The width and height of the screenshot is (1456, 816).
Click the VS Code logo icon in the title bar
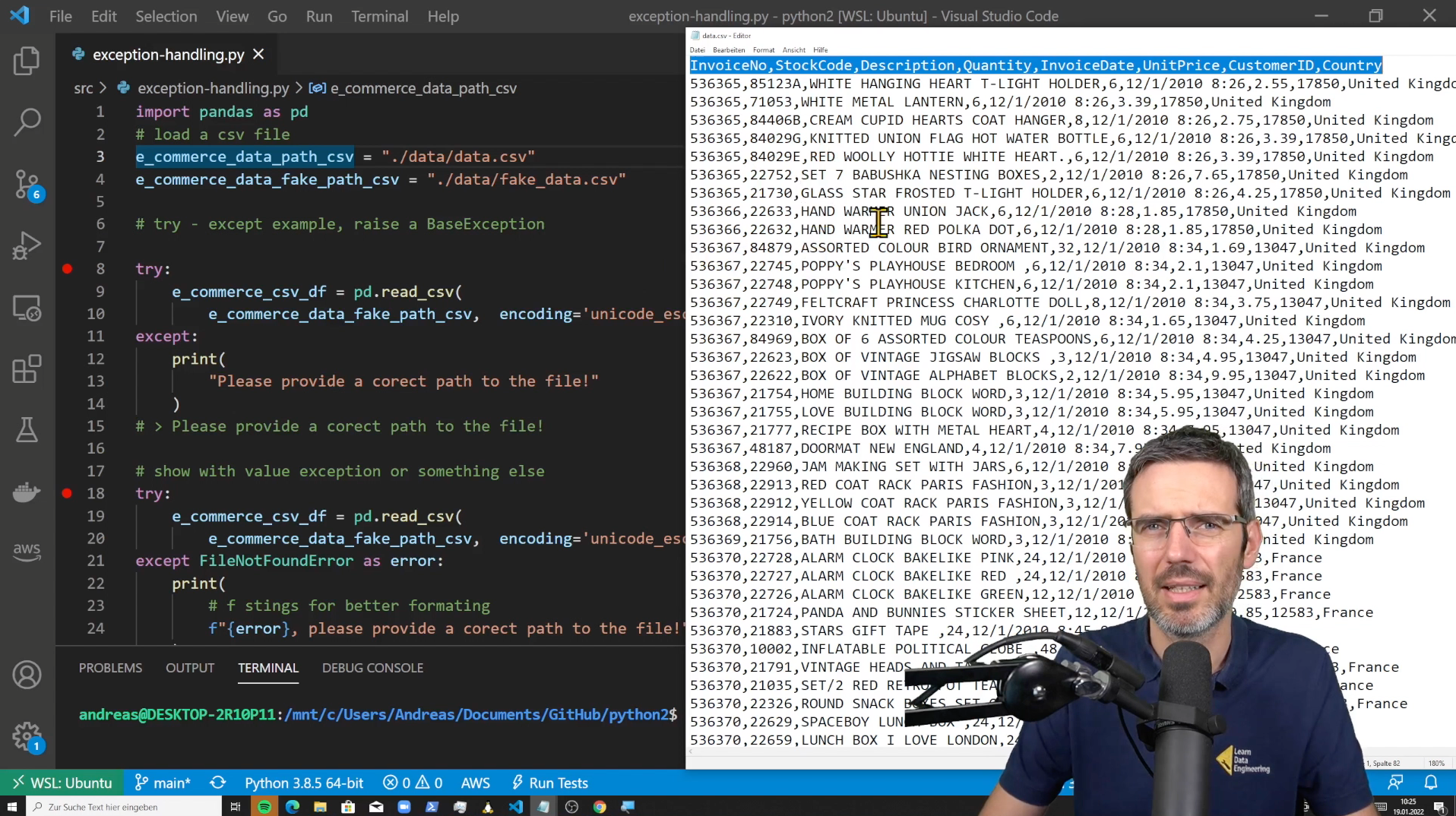19,15
